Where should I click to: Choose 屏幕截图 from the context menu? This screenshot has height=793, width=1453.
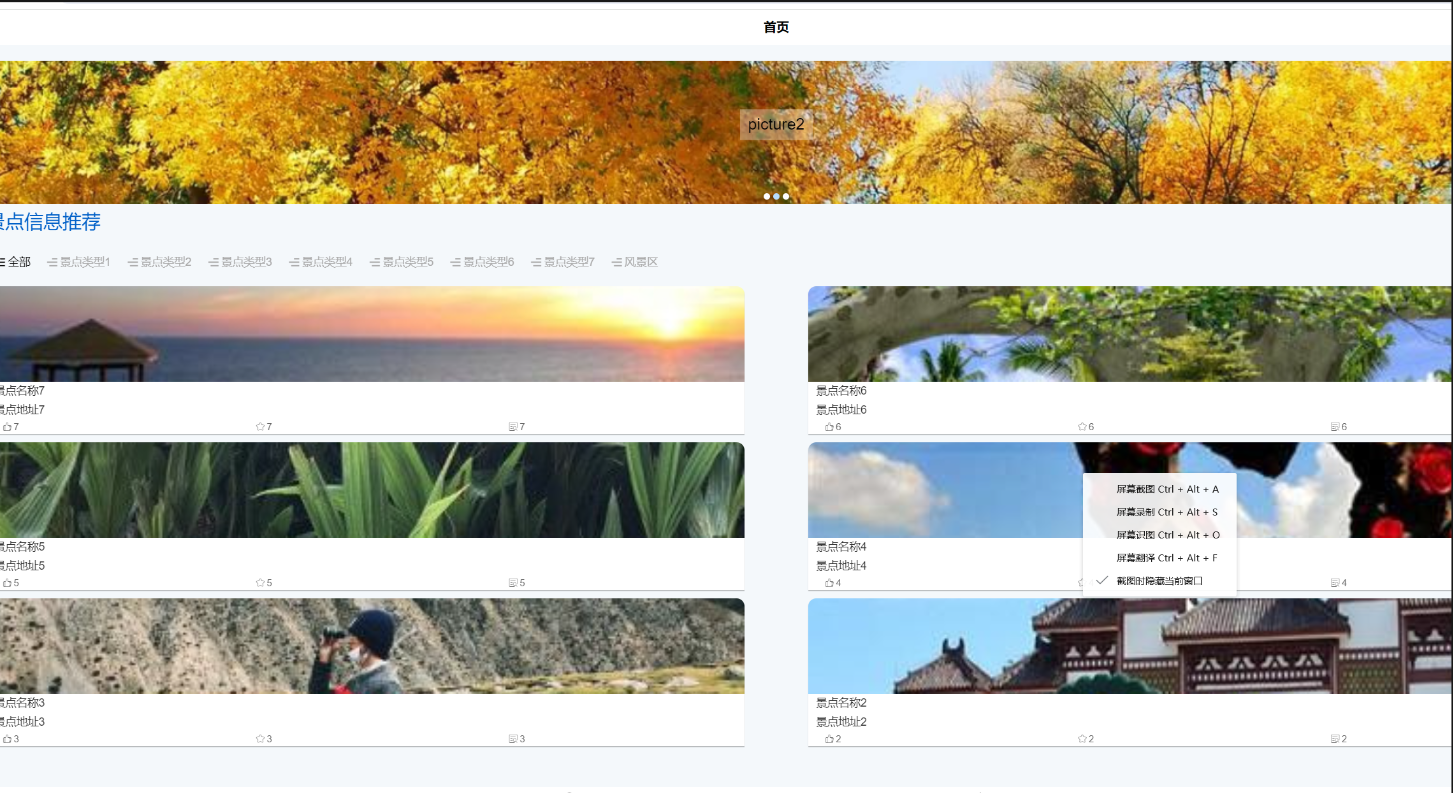coord(1167,489)
